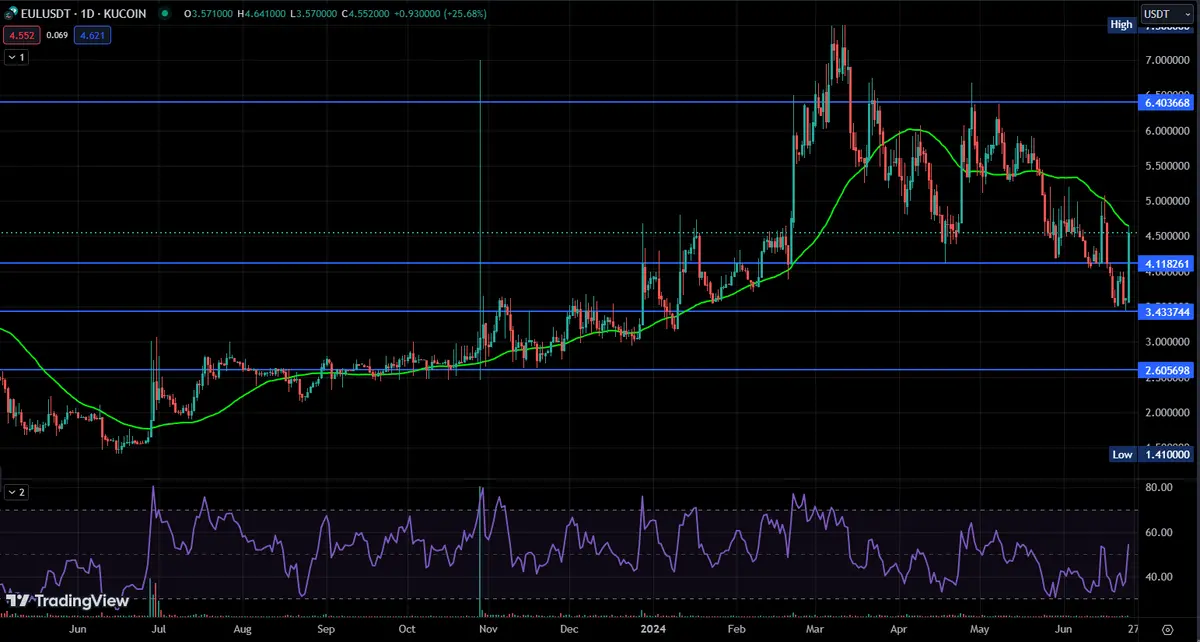The image size is (1200, 642).
Task: Click the 5.500000 price axis label
Action: (1166, 166)
